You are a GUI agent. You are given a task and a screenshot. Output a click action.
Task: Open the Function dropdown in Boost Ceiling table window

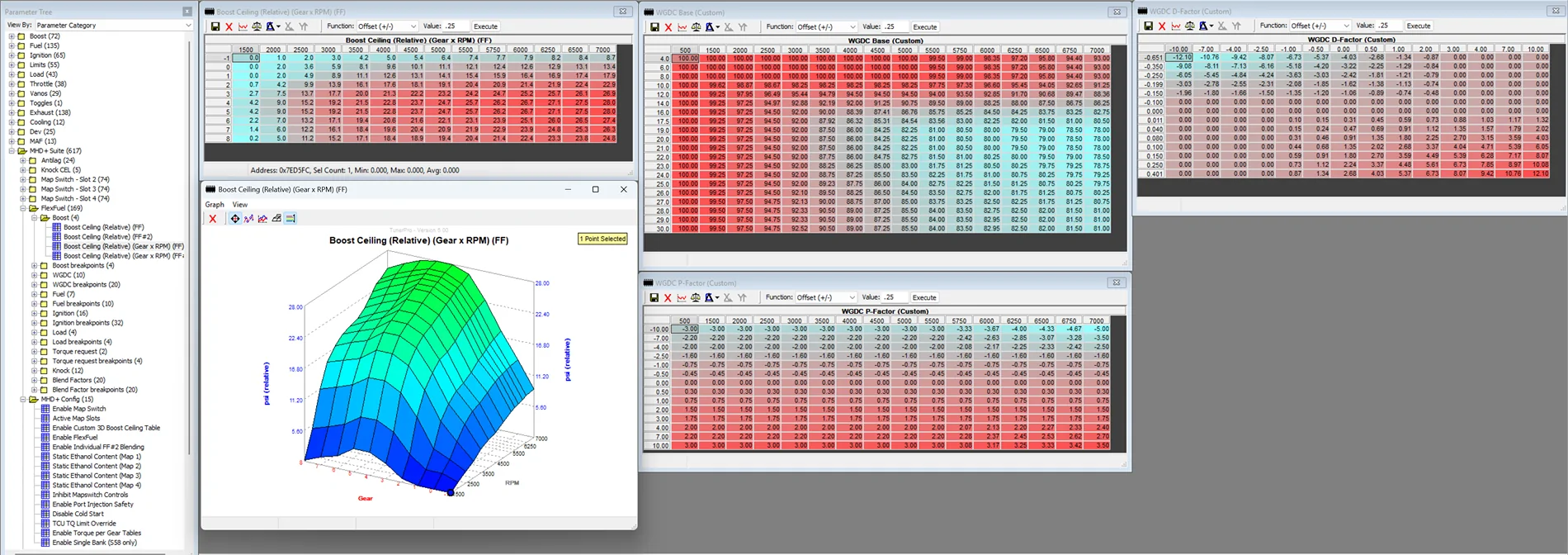click(387, 26)
